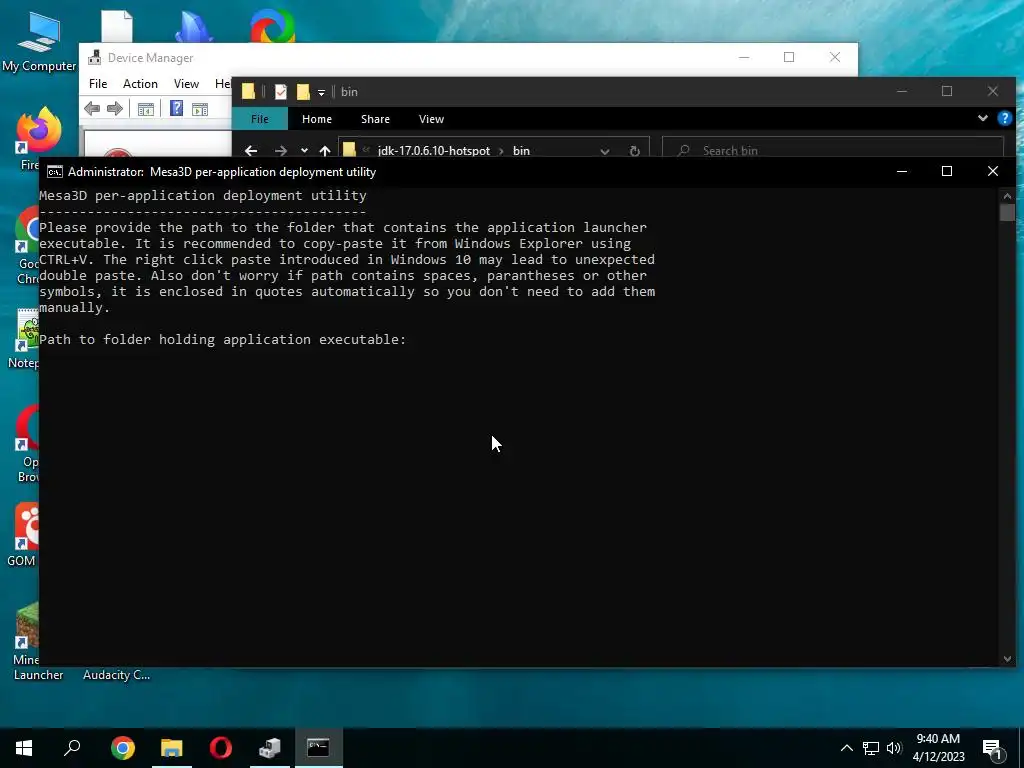The height and width of the screenshot is (768, 1024).
Task: Switch to Device Manager taskbar button
Action: [270, 748]
